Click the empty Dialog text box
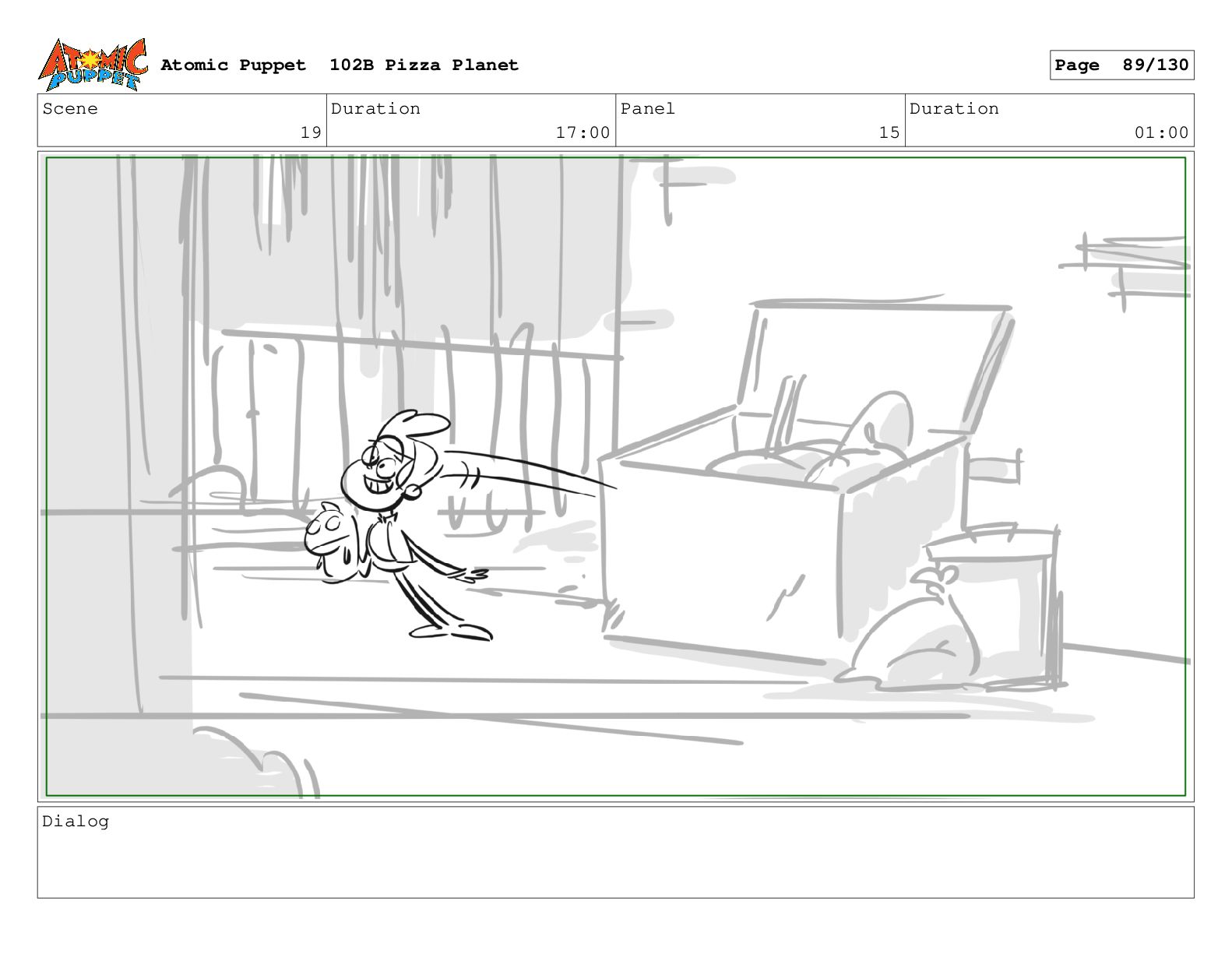Viewport: 1232px width, 954px height. [615, 852]
